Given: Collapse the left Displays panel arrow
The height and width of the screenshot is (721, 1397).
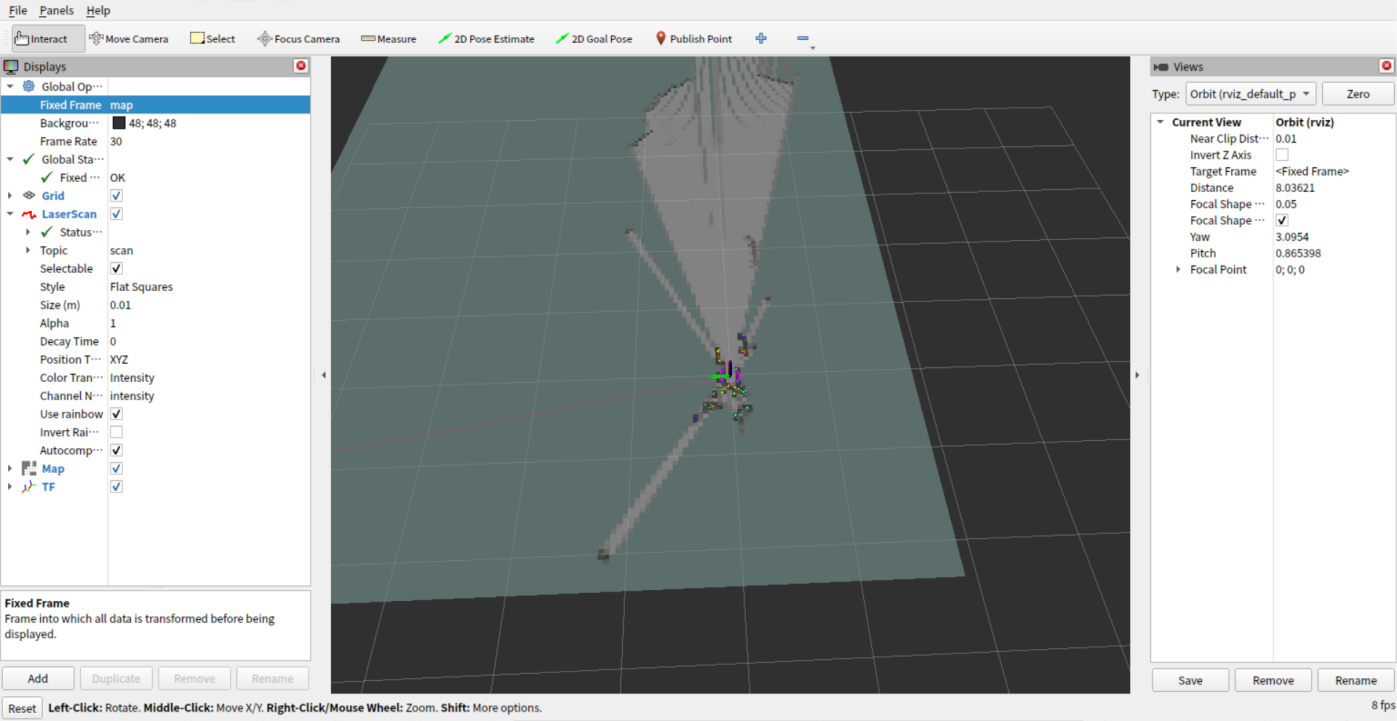Looking at the screenshot, I should pos(323,375).
